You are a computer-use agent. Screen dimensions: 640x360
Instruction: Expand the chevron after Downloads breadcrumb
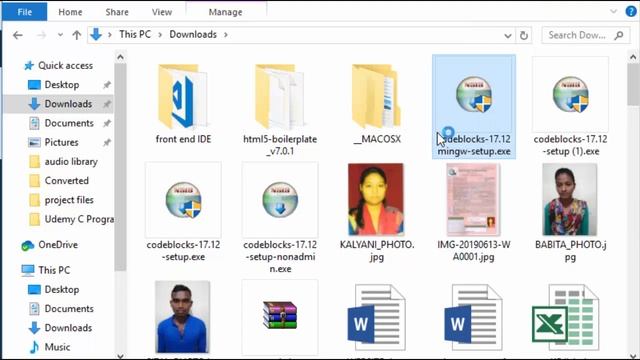(x=226, y=35)
